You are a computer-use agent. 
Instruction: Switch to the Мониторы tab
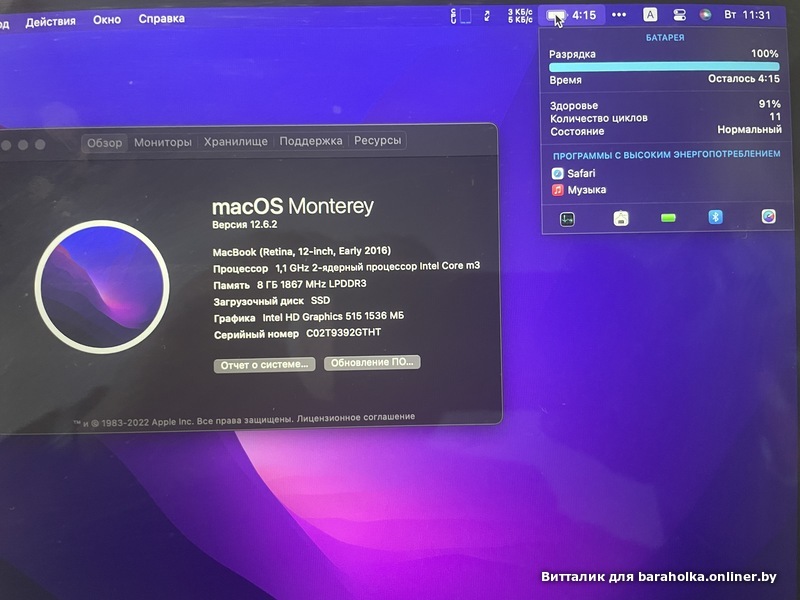163,142
